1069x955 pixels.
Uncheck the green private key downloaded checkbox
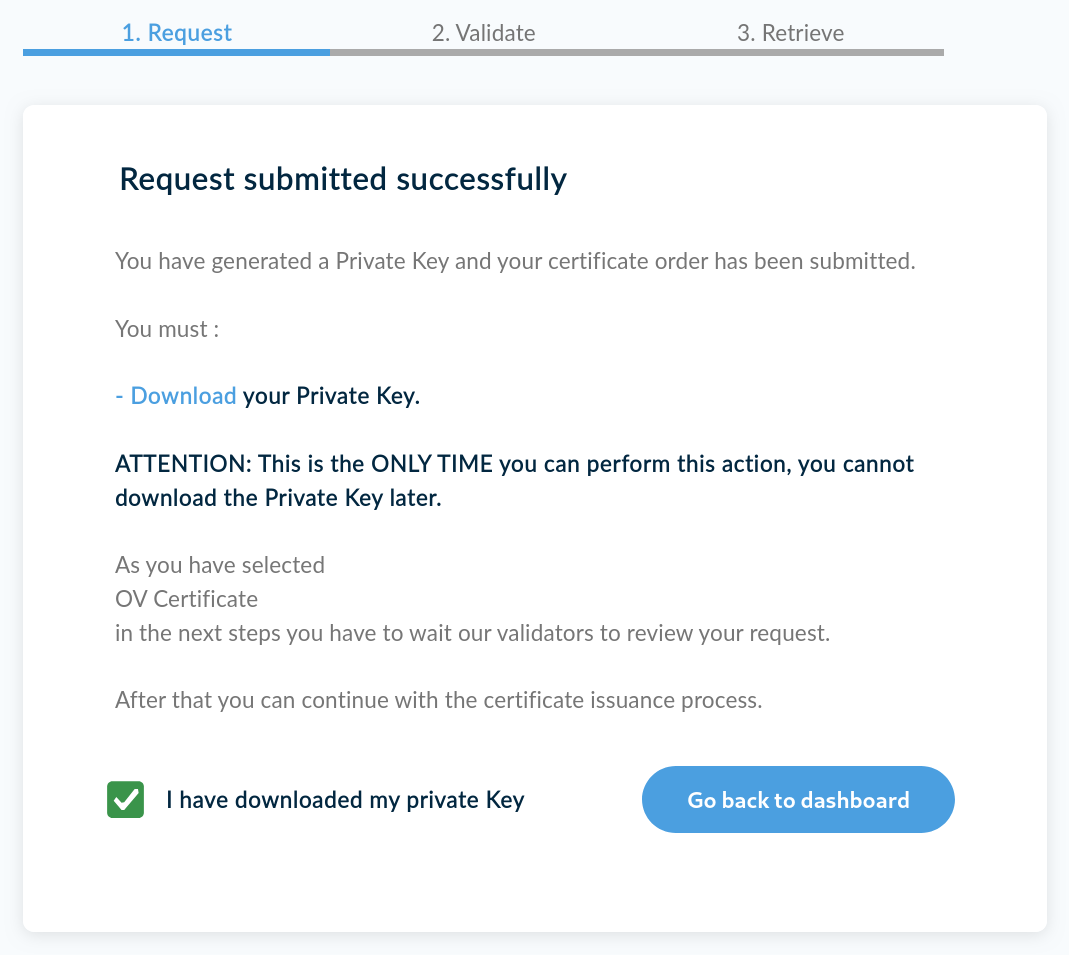pyautogui.click(x=126, y=800)
